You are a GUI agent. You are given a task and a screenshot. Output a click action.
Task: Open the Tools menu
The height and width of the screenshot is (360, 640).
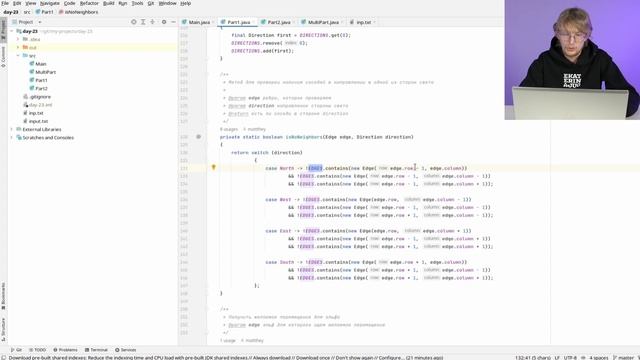point(137,3)
